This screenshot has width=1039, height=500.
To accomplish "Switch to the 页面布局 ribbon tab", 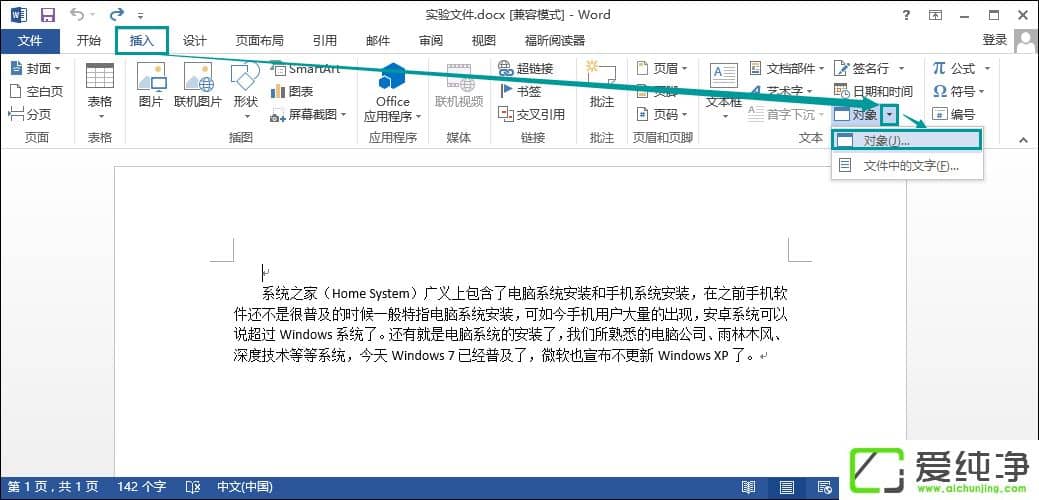I will pyautogui.click(x=259, y=41).
